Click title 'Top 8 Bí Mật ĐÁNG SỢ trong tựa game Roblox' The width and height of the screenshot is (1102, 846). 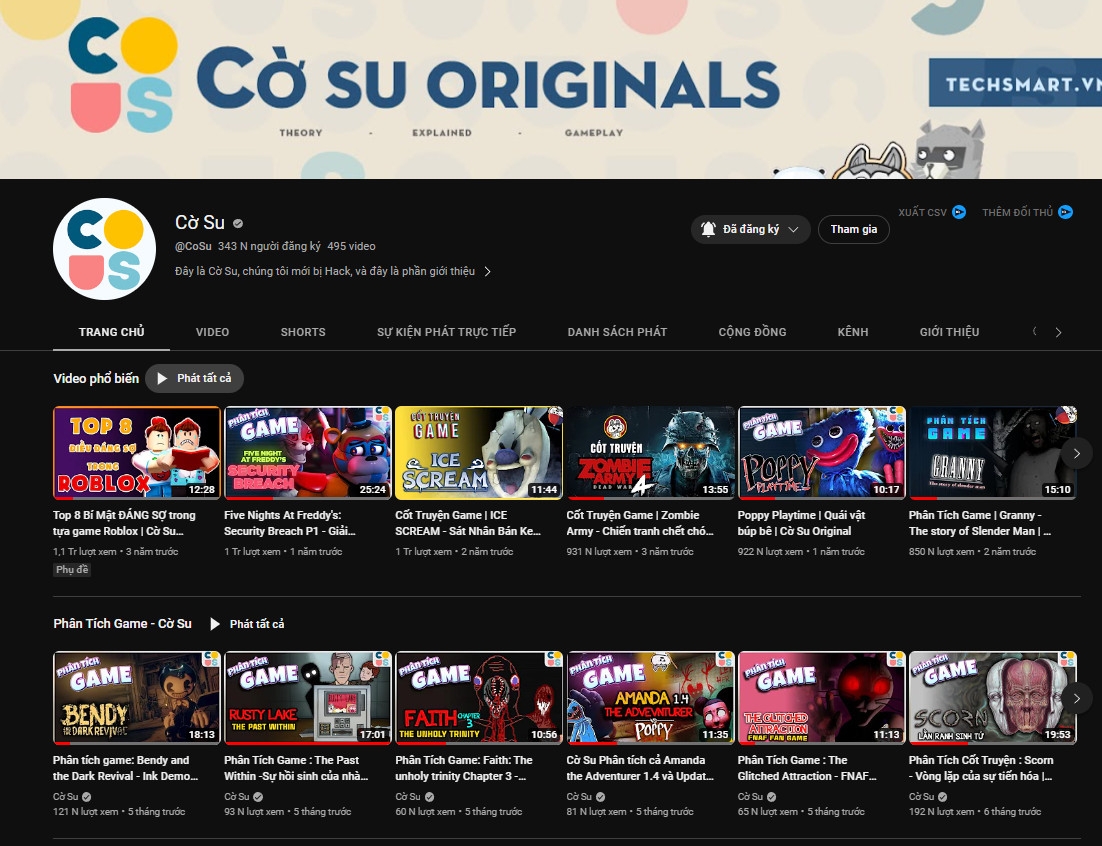pos(124,523)
